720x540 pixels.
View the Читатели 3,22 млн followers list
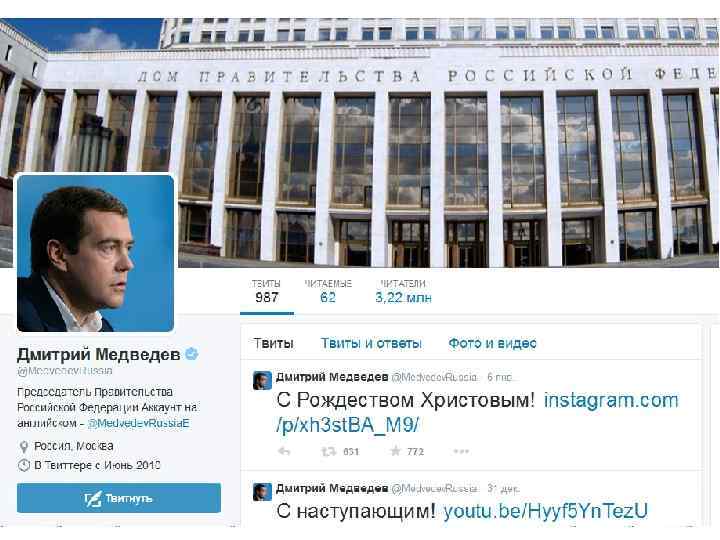[403, 292]
